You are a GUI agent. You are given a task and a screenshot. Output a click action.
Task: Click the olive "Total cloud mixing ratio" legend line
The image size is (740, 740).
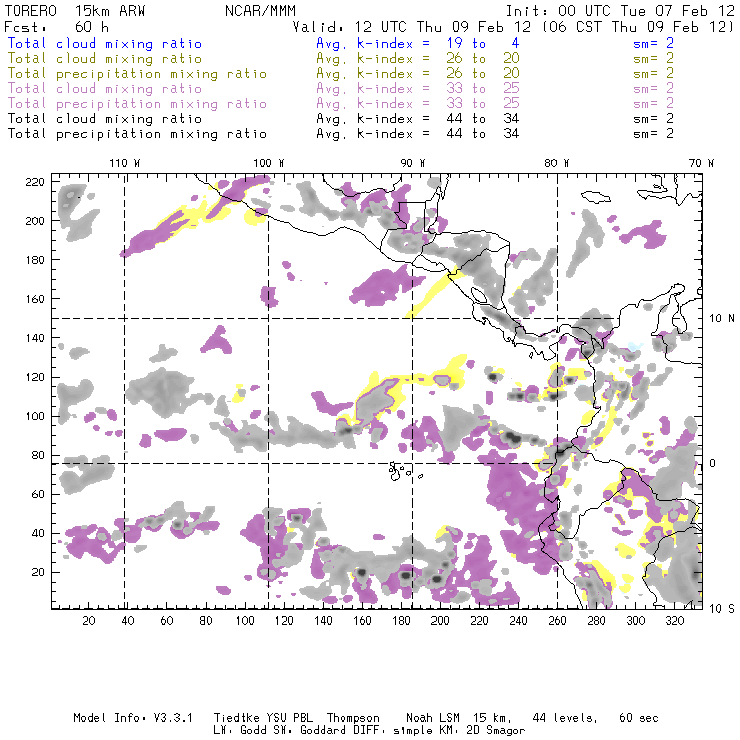pos(105,59)
